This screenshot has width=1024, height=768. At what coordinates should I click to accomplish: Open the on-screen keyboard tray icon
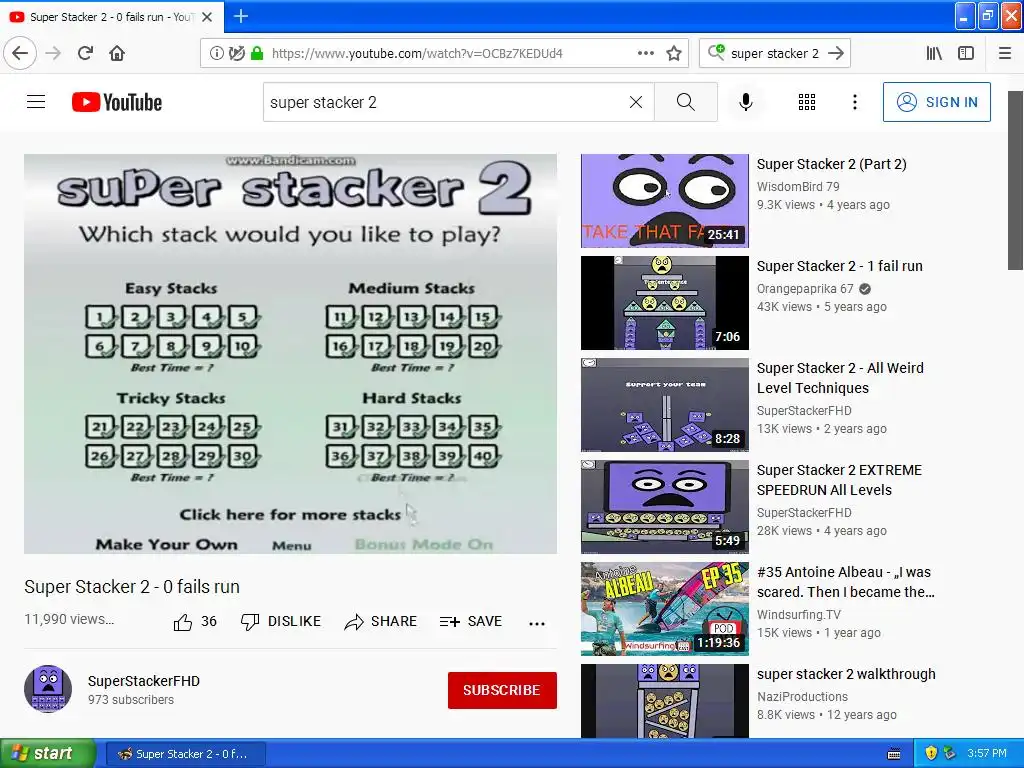coord(894,754)
